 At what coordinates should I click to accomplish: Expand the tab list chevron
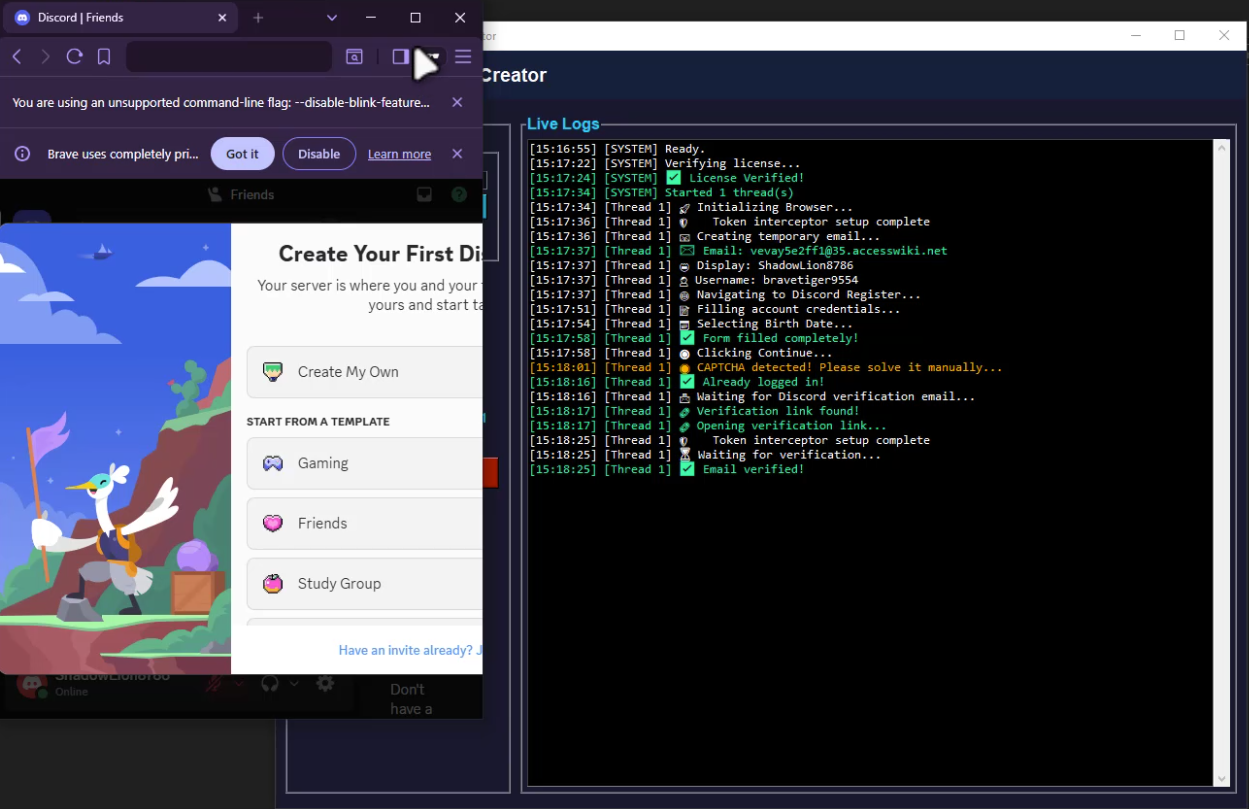coord(332,18)
